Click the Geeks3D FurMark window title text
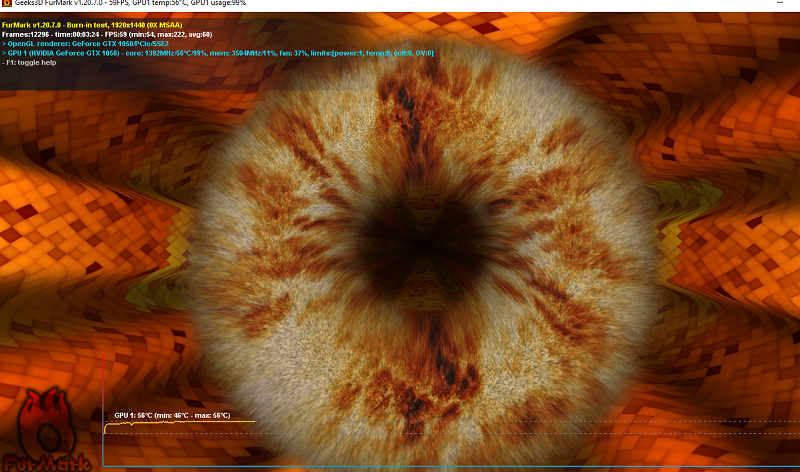This screenshot has height=472, width=800. tap(131, 3)
